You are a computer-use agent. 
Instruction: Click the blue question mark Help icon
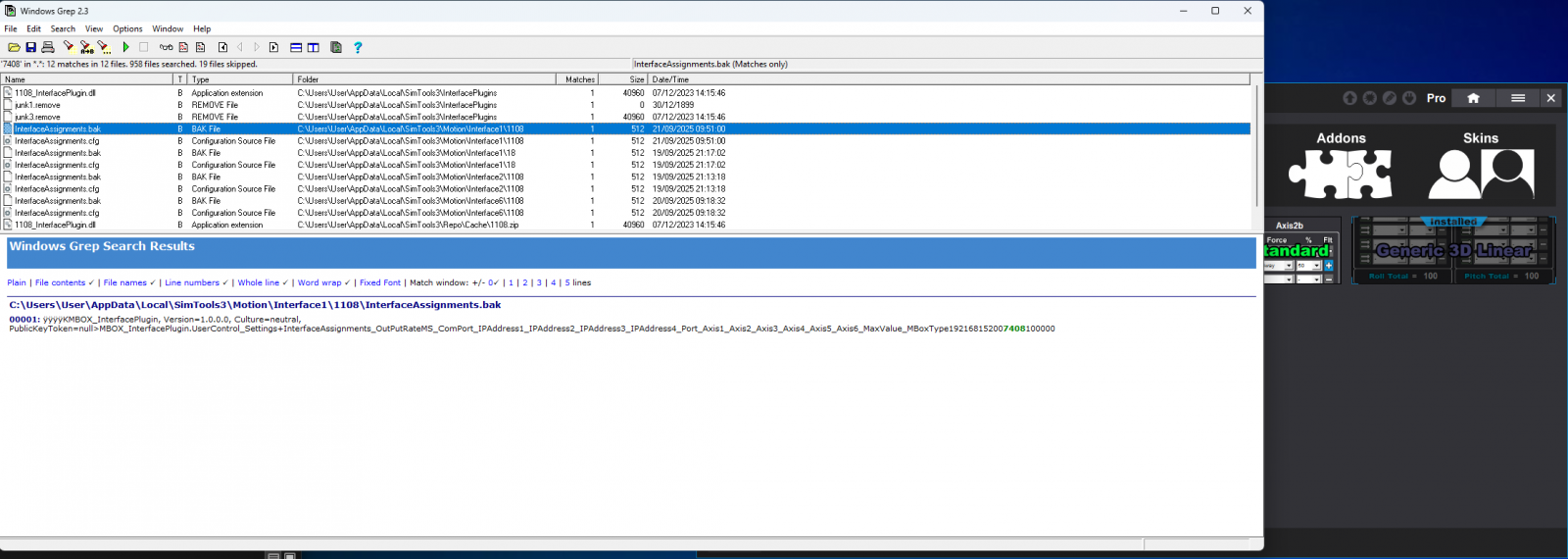[x=358, y=47]
